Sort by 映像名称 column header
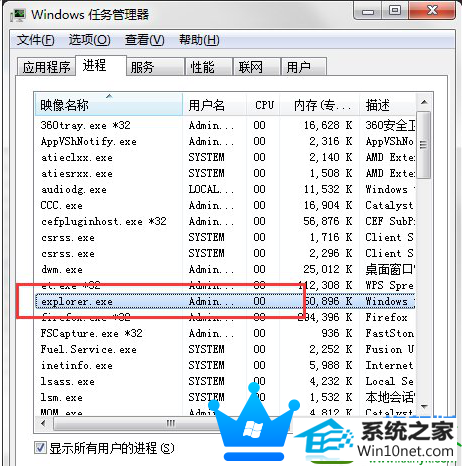Screen dimensions: 462x466 (109, 105)
